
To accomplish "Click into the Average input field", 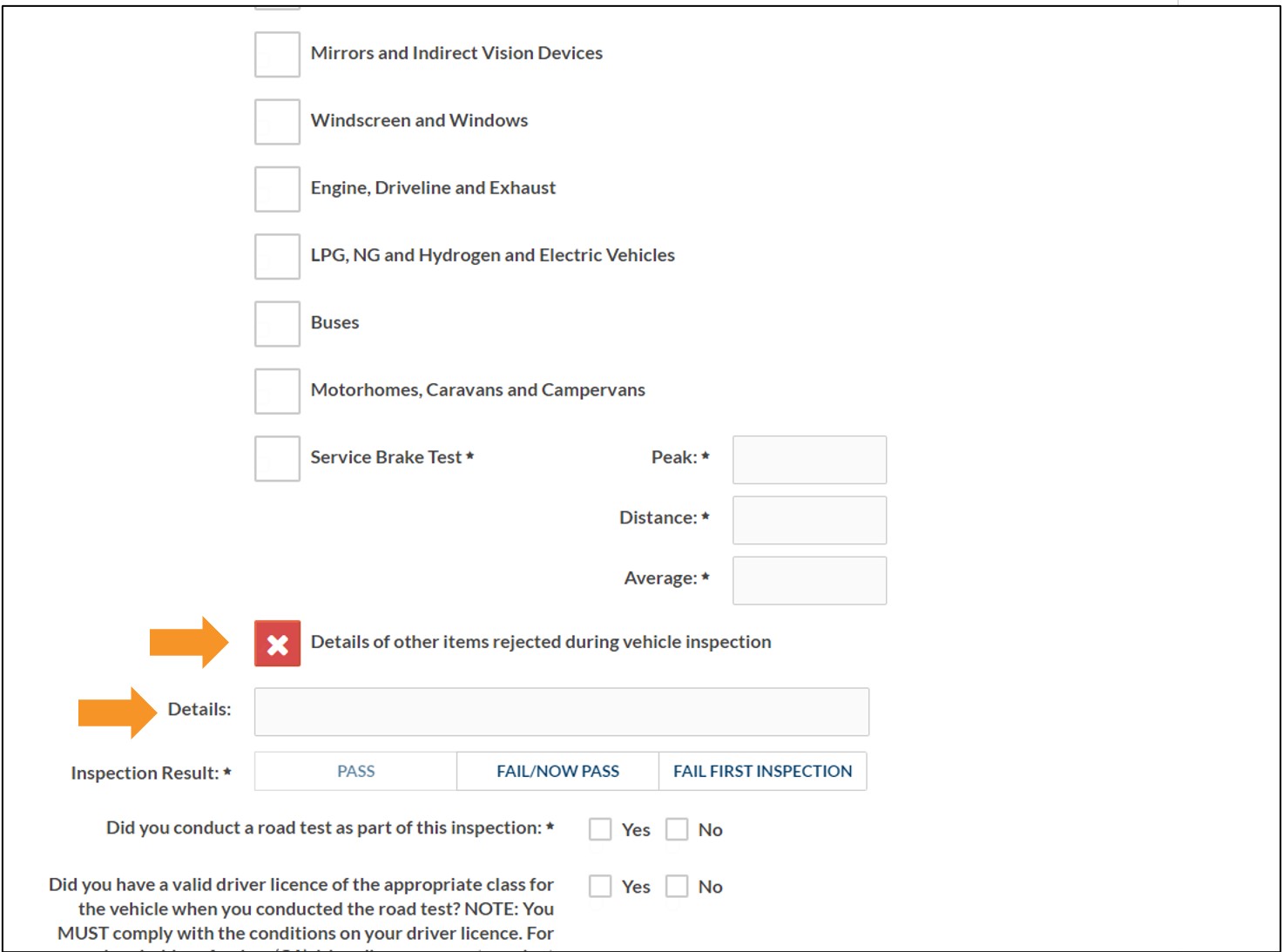I will (x=809, y=580).
